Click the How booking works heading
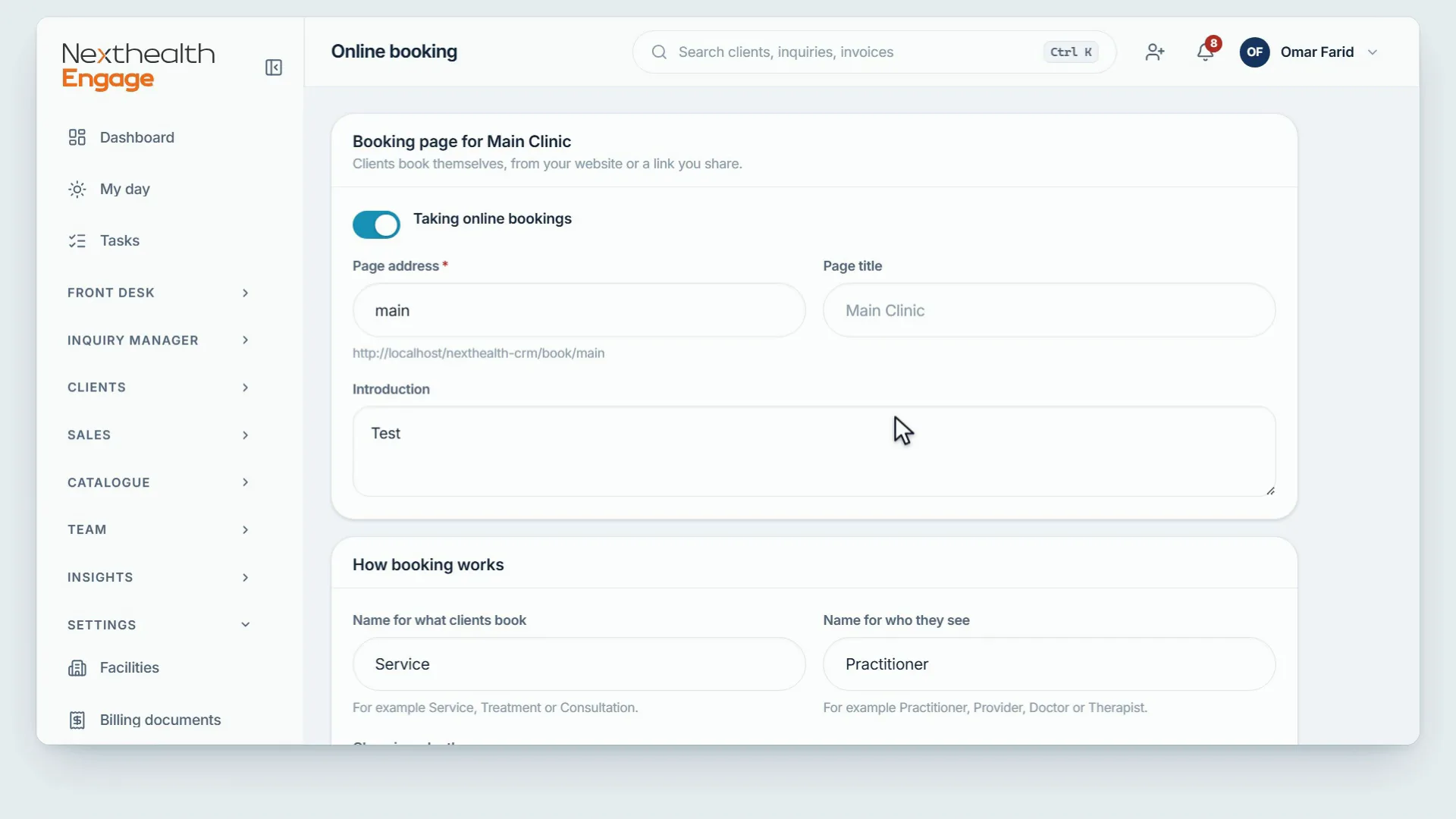 [428, 565]
